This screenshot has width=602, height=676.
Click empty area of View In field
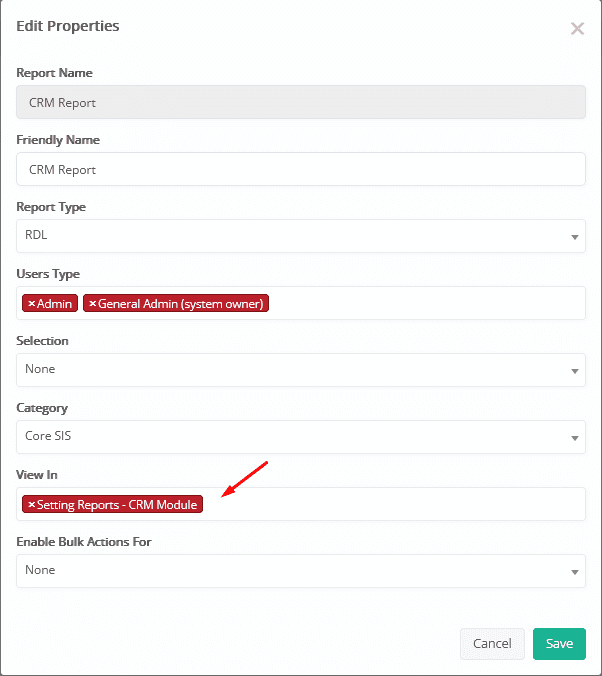[393, 504]
